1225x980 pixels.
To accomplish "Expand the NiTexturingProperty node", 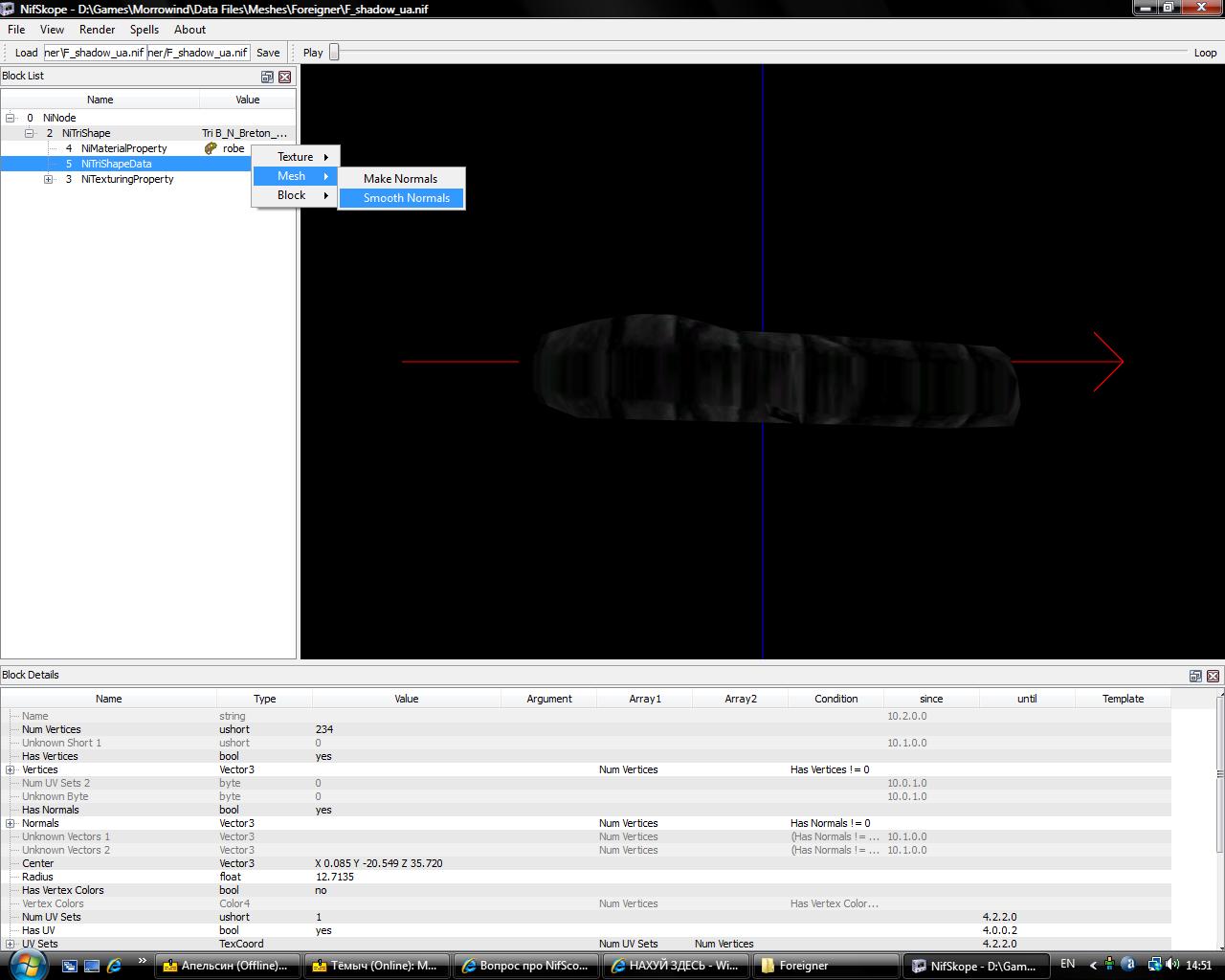I will 49,179.
